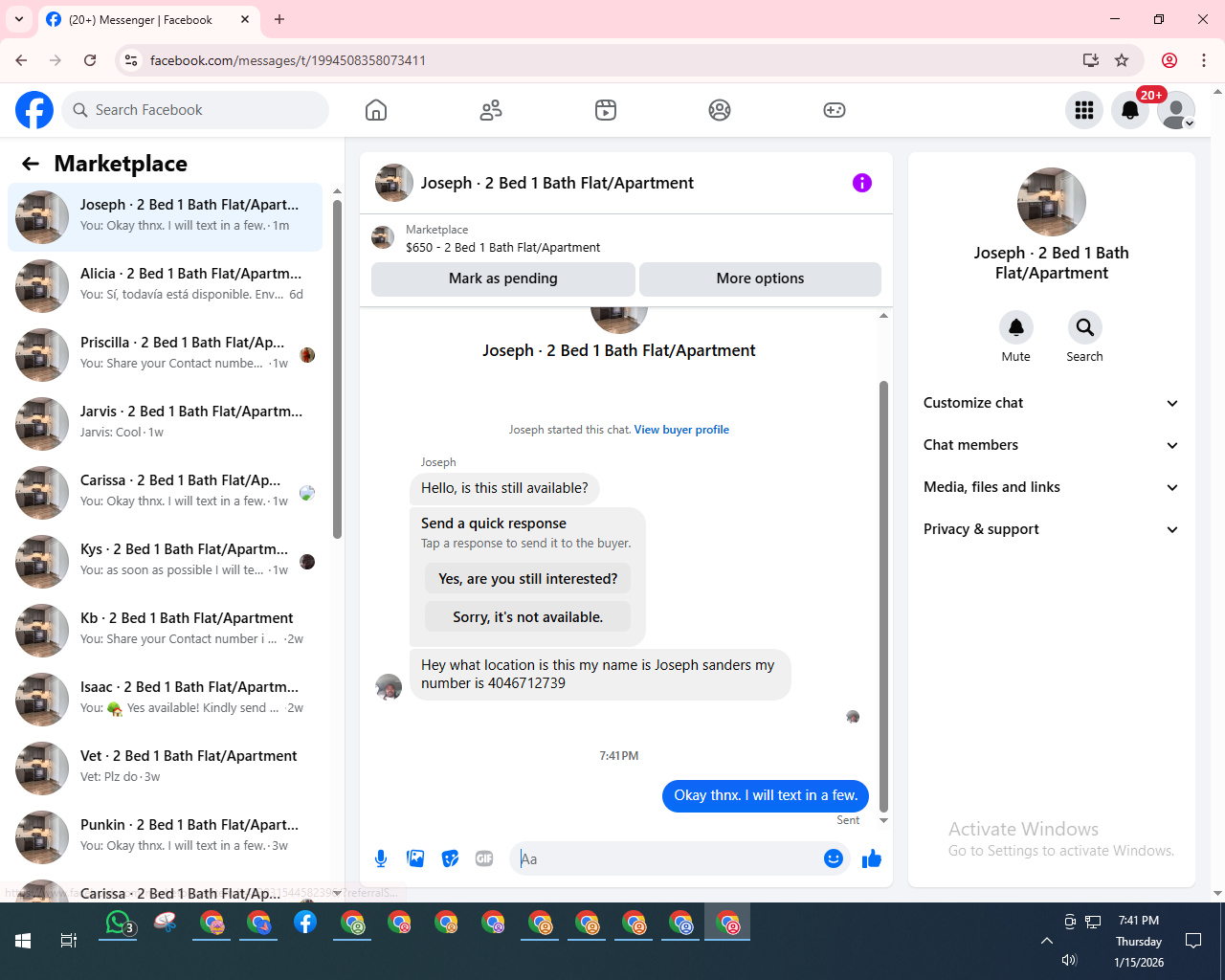Viewport: 1225px width, 980px height.
Task: Open the Jarvis conversation
Action: tap(165, 424)
